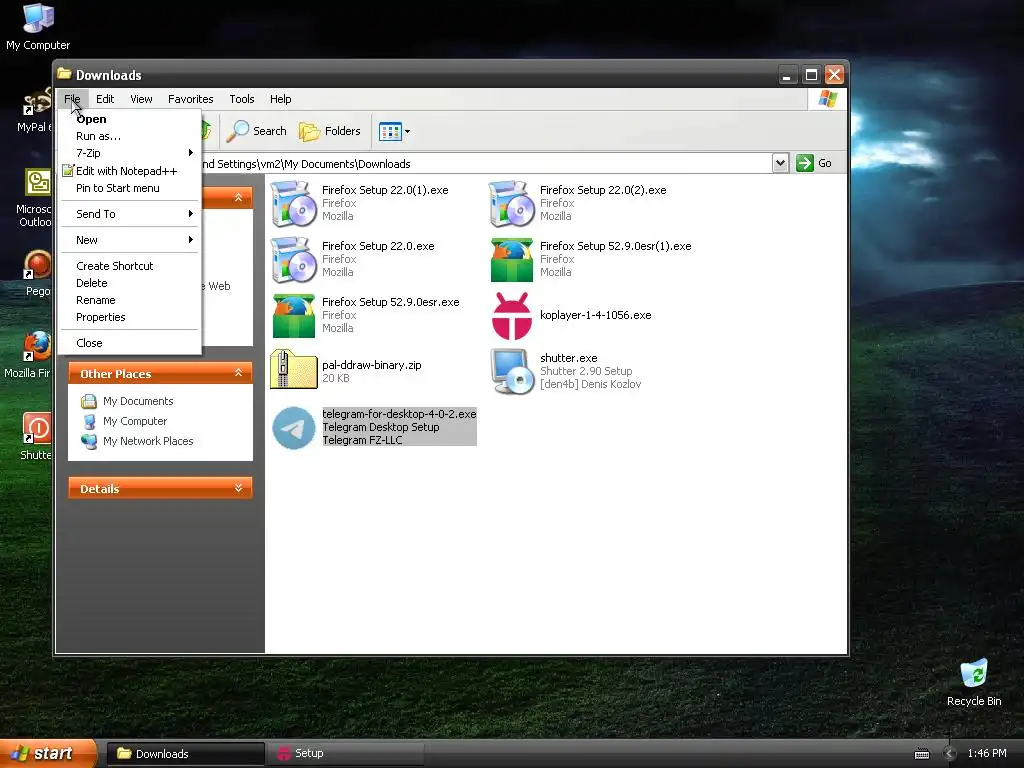The image size is (1024, 768).
Task: Choose Run as... from the File menu
Action: [x=129, y=136]
